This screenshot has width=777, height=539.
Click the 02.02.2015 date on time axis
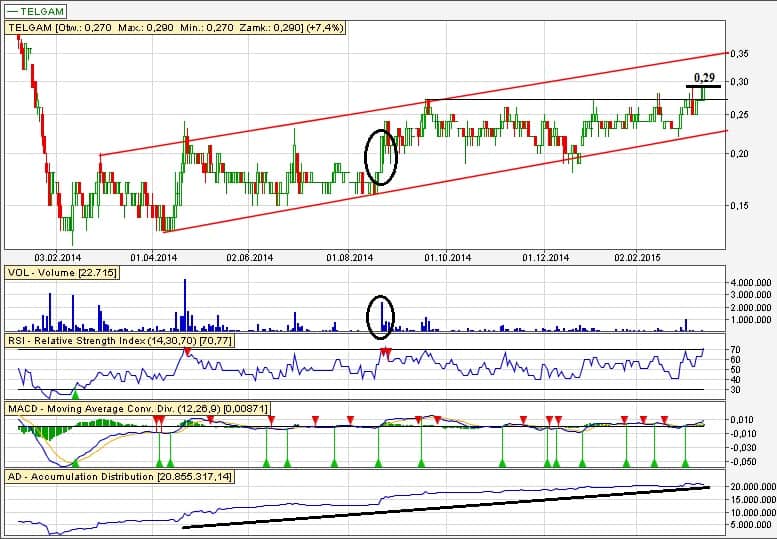click(636, 257)
